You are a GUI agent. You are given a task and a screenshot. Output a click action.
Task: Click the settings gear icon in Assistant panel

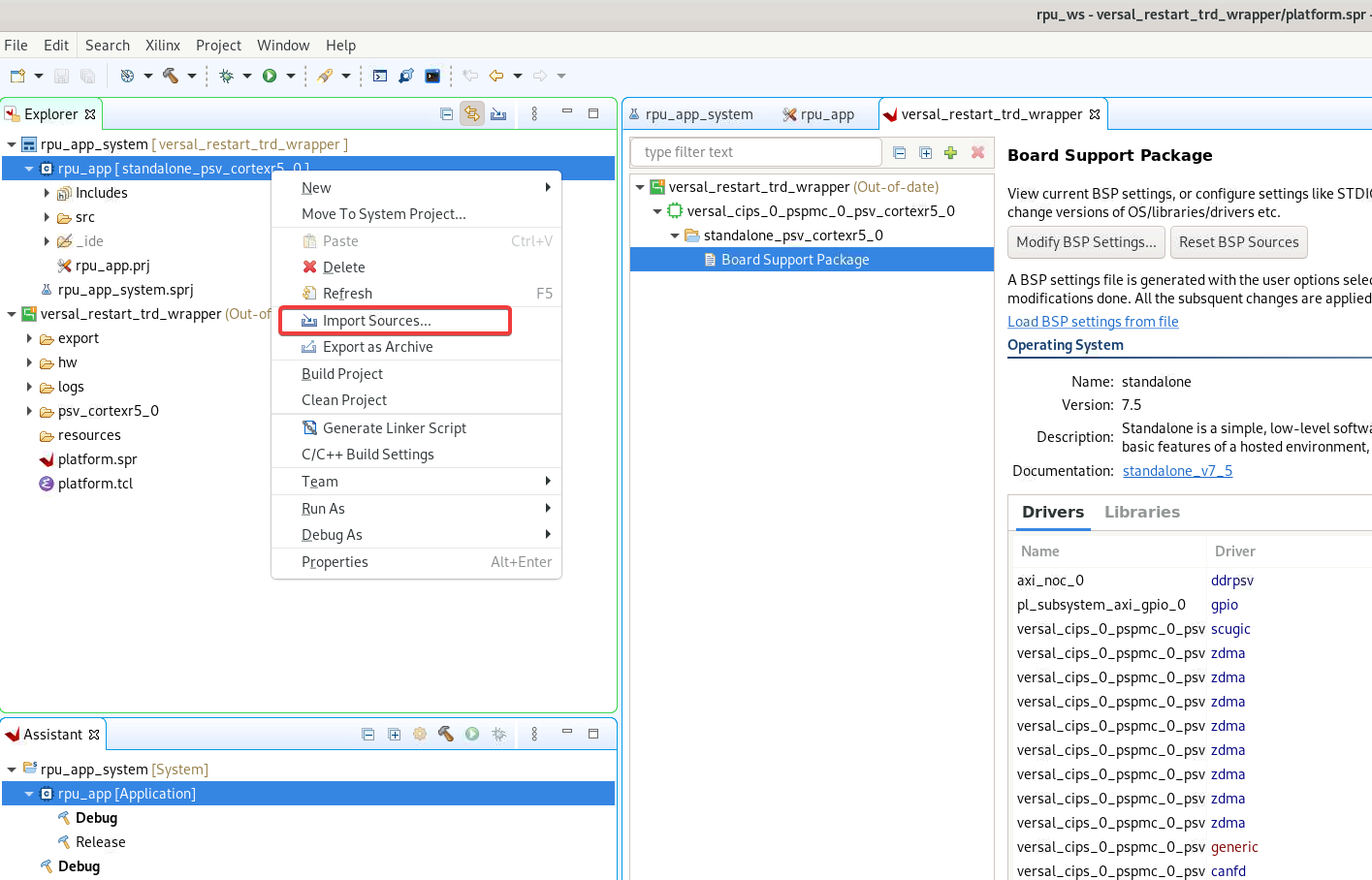[x=420, y=734]
